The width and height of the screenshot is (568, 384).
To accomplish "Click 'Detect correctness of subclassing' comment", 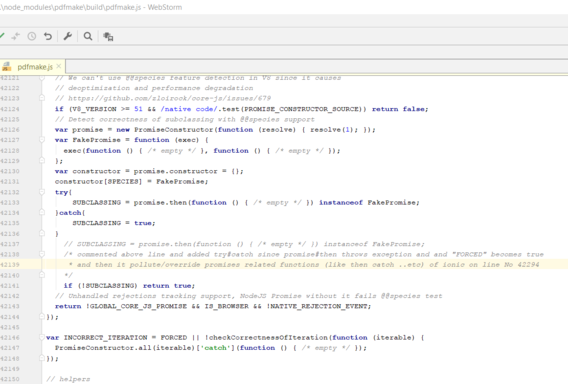I will tap(185, 120).
